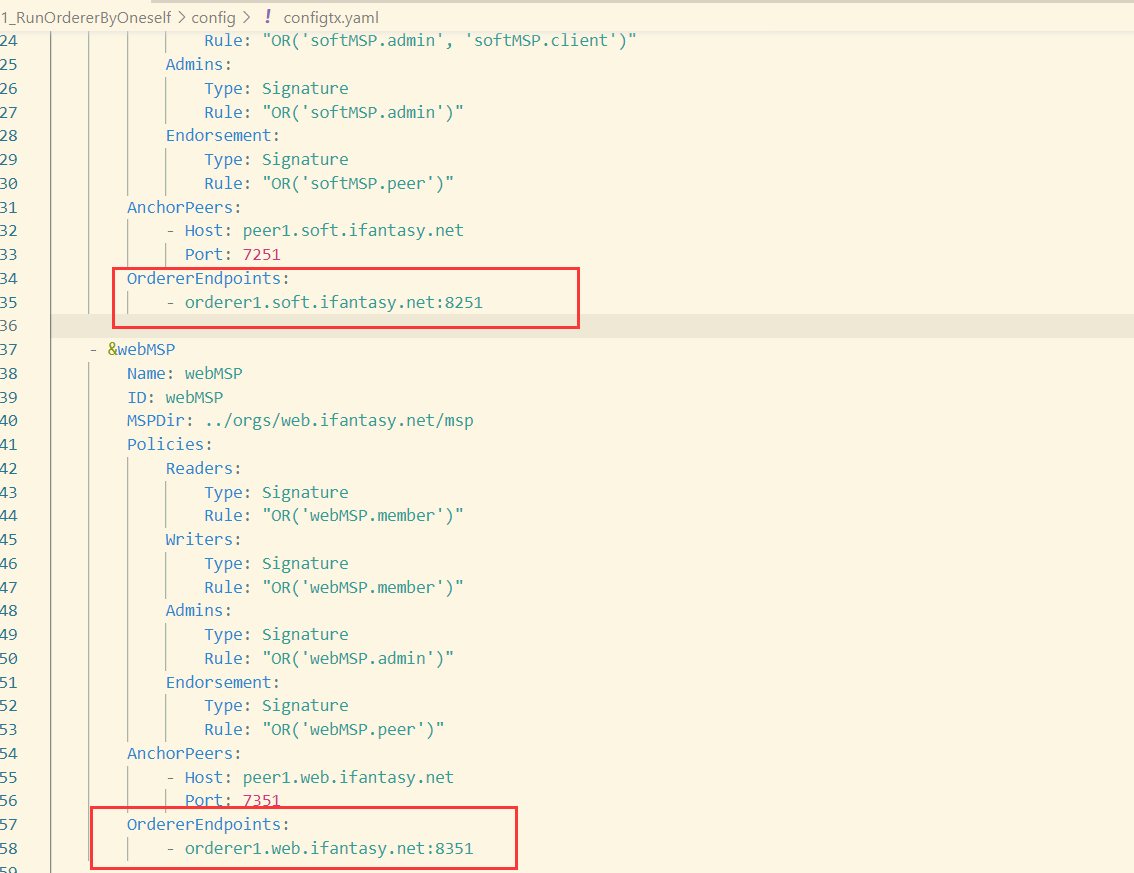Click the rule "OR('webMSP.member')" on line 44

pos(362,516)
